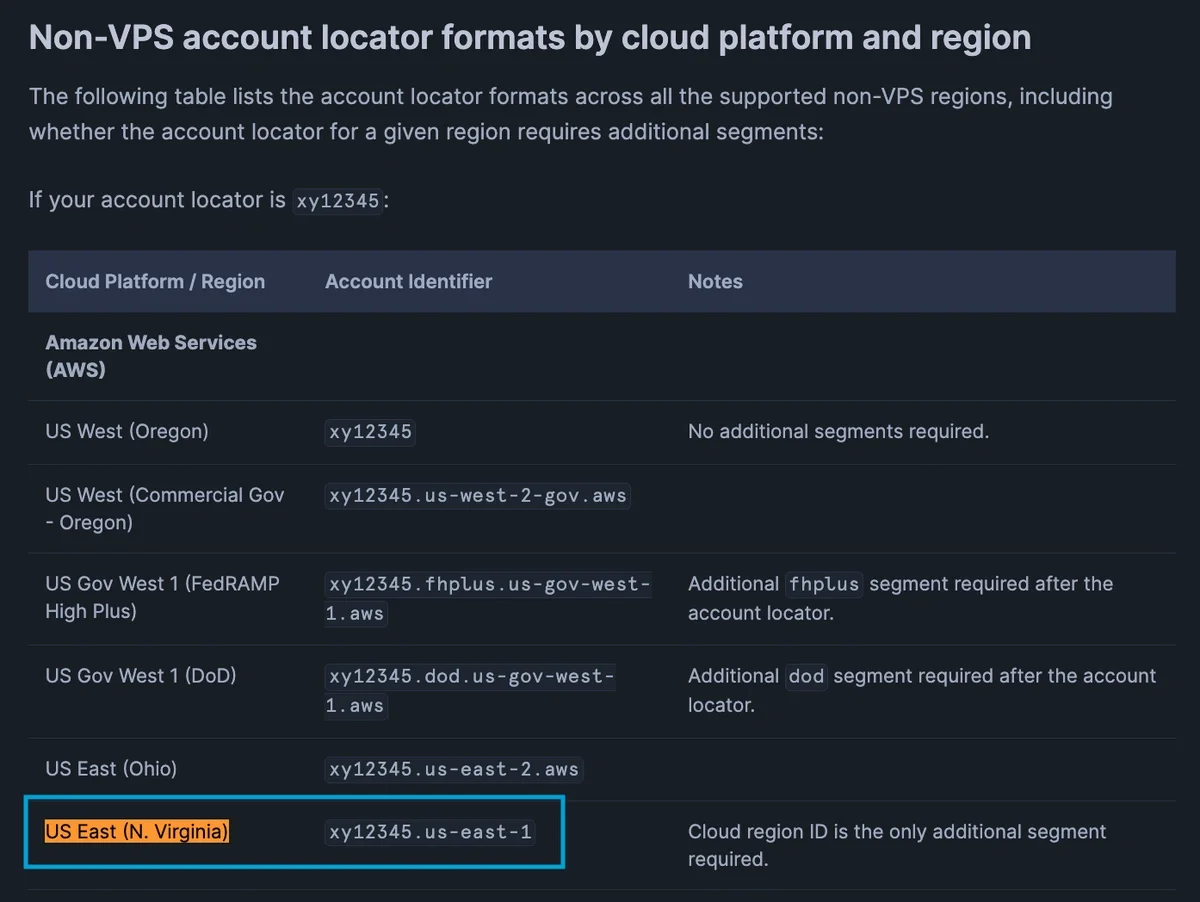Click the US West (Oregon) region cell
Viewport: 1200px width, 902px height.
[127, 432]
